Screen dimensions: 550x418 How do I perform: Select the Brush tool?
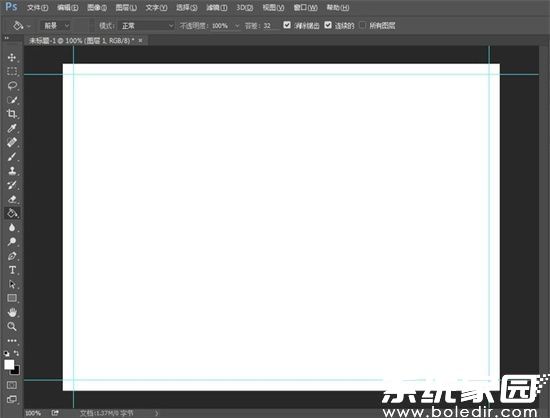point(12,156)
